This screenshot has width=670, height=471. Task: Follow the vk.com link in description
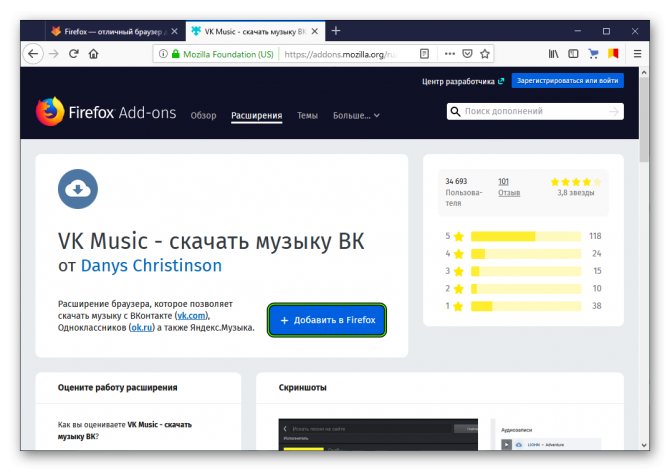(191, 315)
